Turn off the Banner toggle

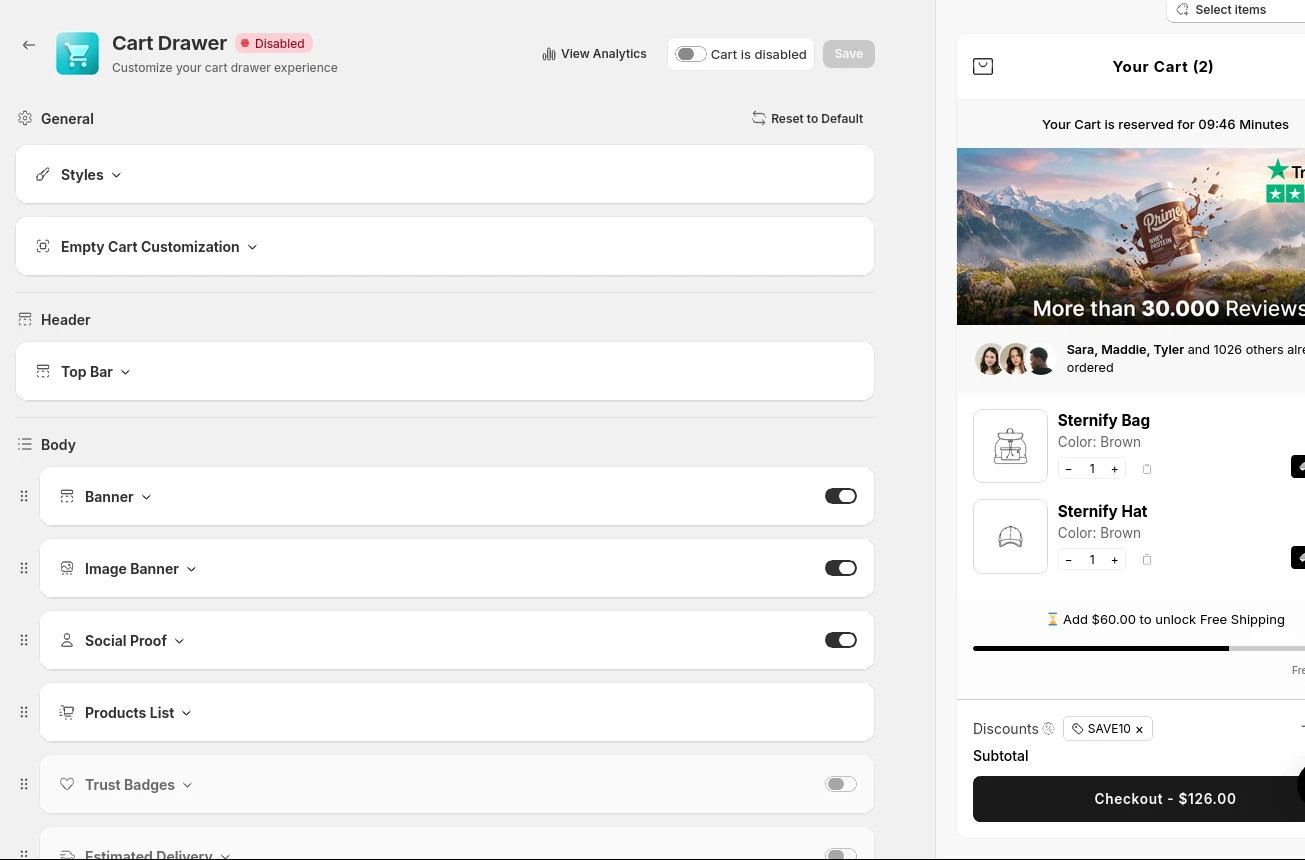coord(841,497)
